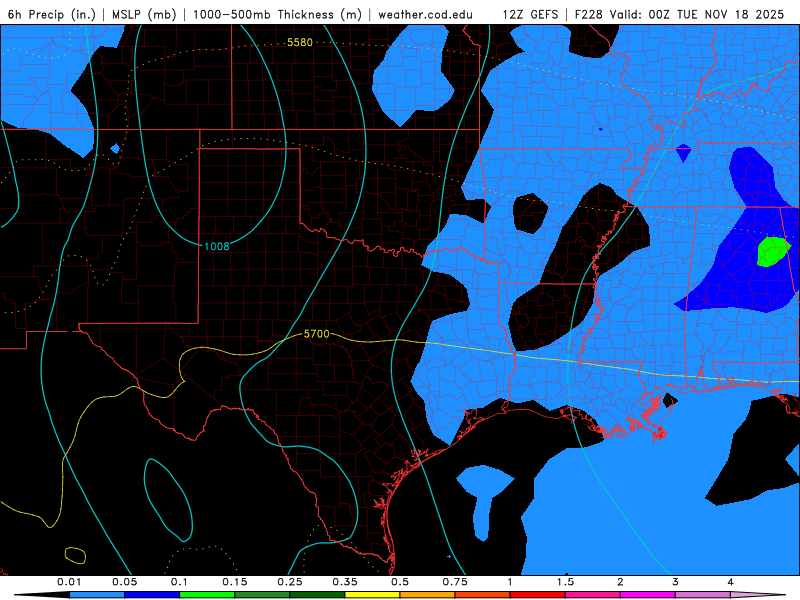
Task: Click the 1.5 legend value
Action: (565, 582)
